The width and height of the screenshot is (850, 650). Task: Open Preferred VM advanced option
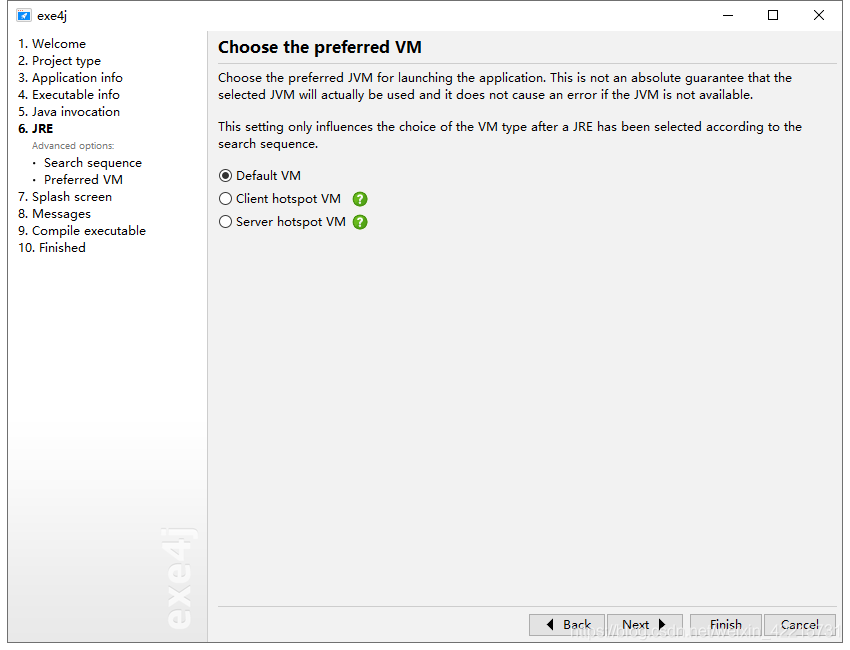click(x=83, y=180)
